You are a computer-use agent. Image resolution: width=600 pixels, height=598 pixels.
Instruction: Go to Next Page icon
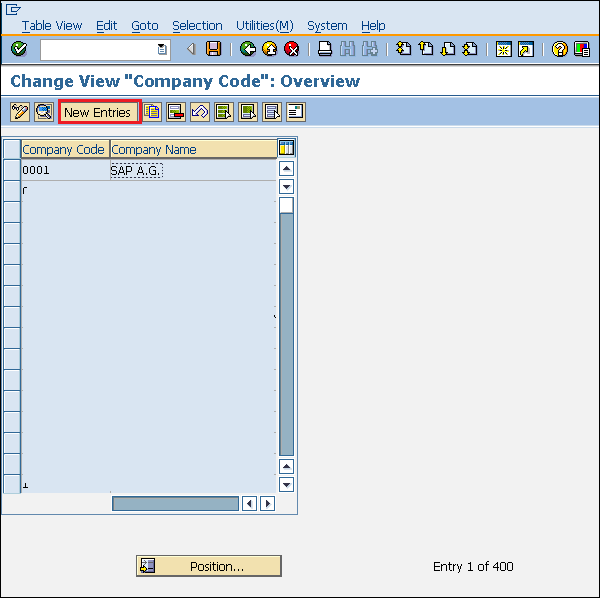[448, 49]
